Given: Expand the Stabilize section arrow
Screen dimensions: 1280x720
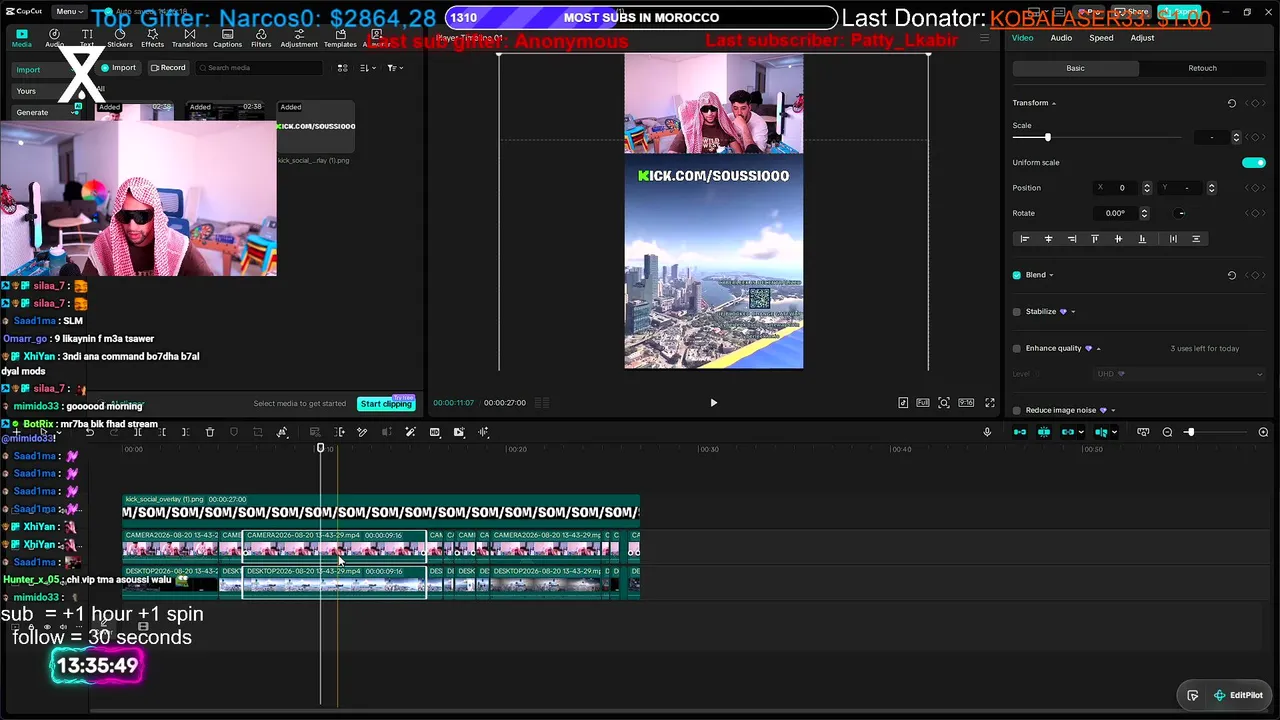Looking at the screenshot, I should (x=1073, y=312).
